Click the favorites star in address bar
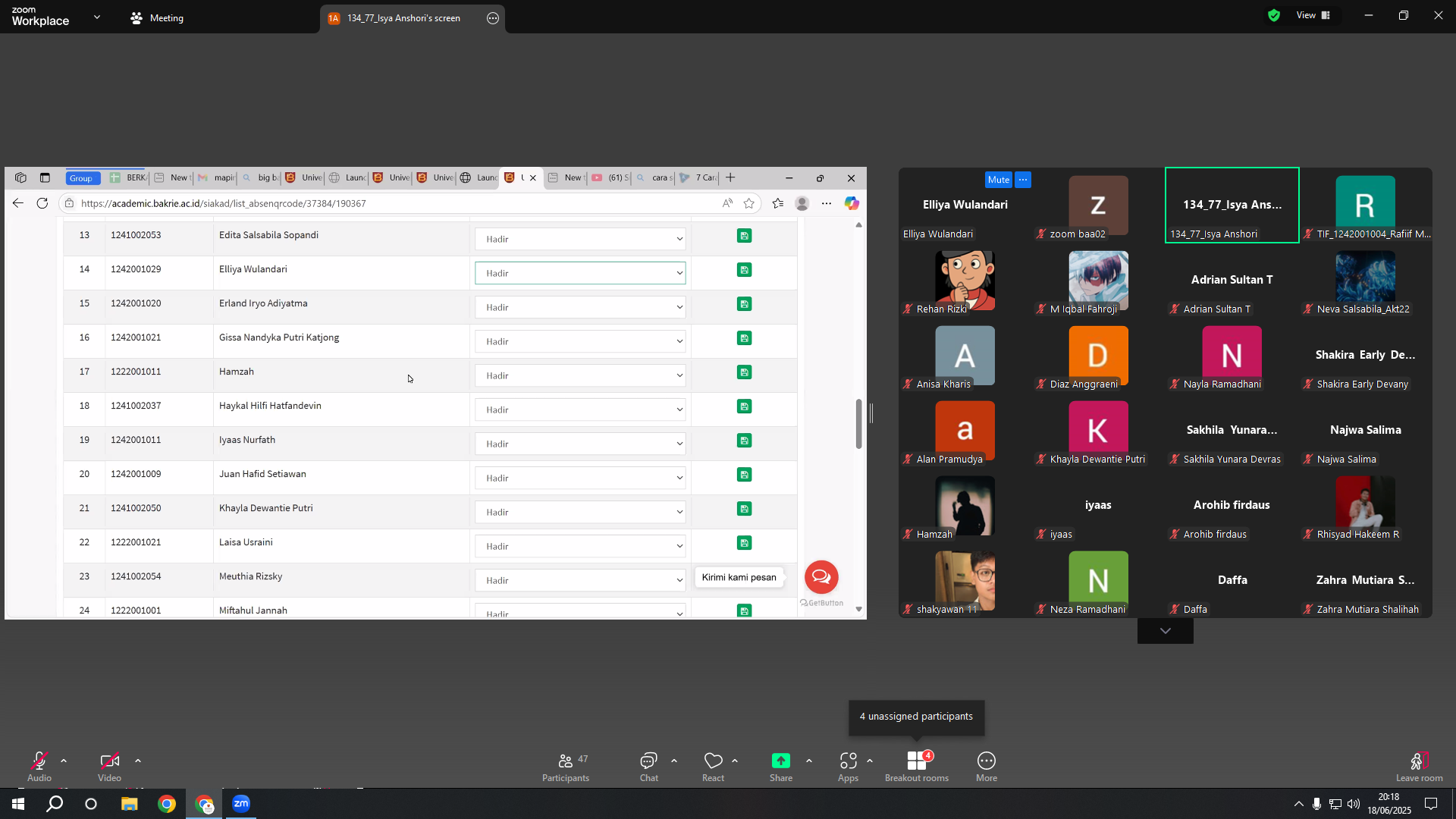Screen dimensions: 1456x819 point(749,203)
